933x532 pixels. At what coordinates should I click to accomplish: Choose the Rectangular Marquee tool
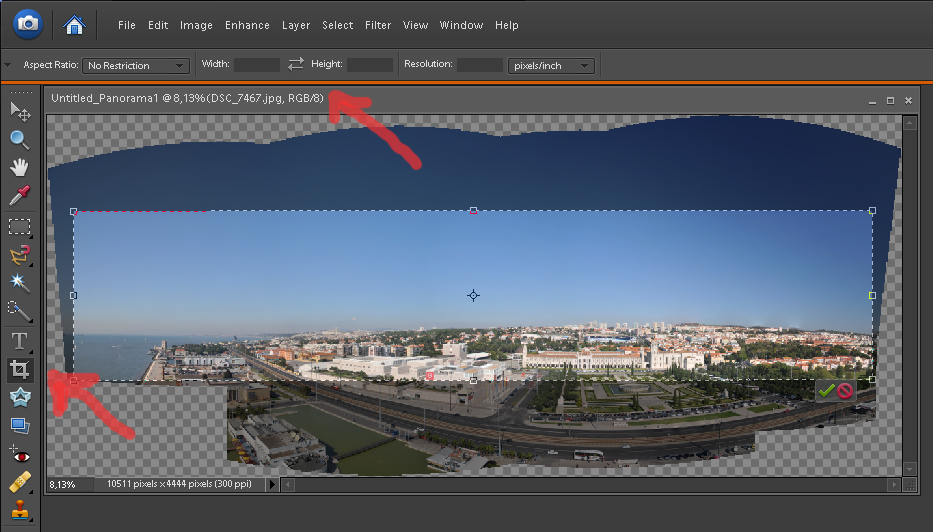pyautogui.click(x=19, y=227)
